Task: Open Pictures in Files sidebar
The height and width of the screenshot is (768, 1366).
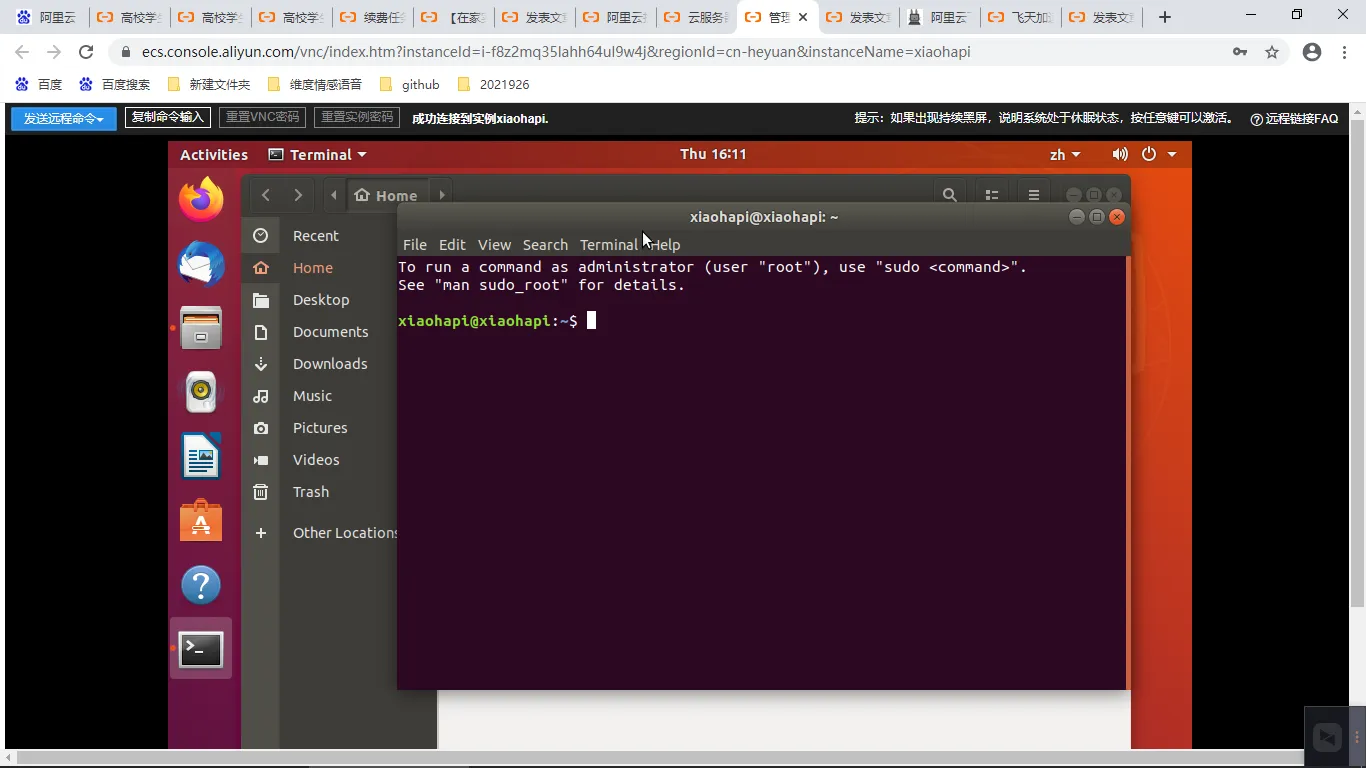Action: coord(320,428)
